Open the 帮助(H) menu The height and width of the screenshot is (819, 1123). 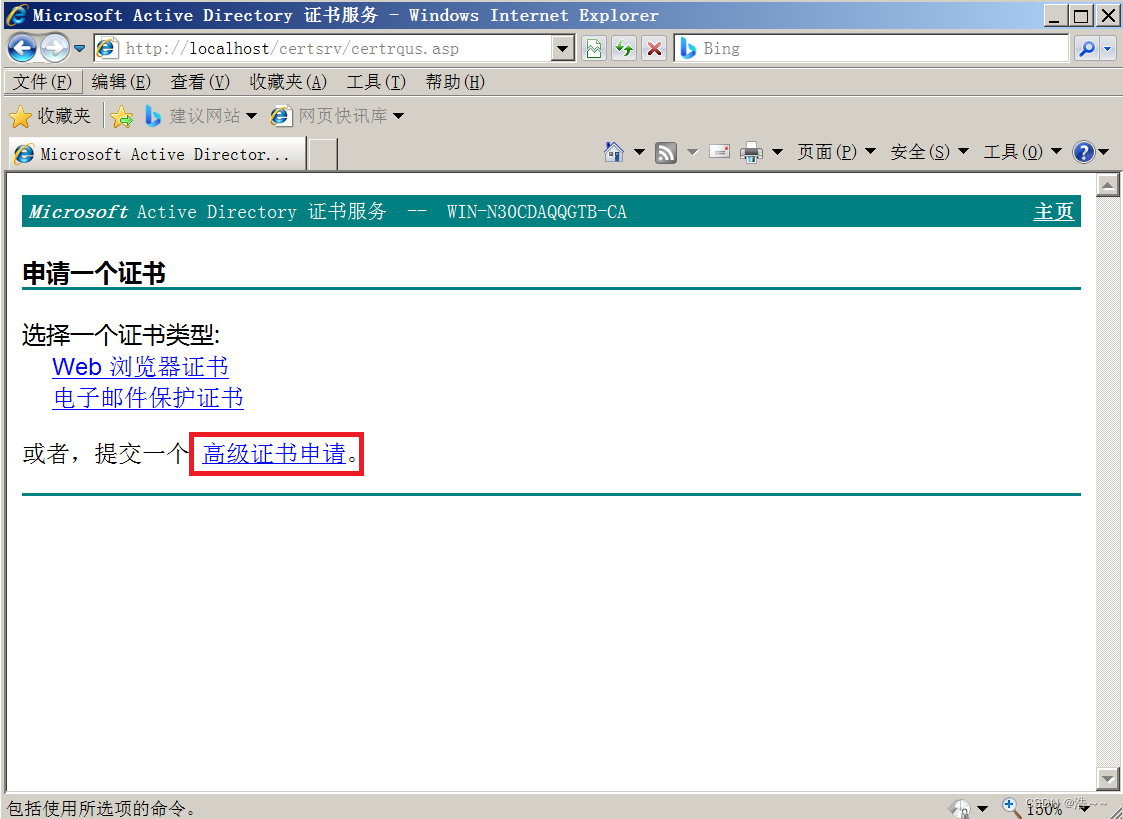point(455,82)
